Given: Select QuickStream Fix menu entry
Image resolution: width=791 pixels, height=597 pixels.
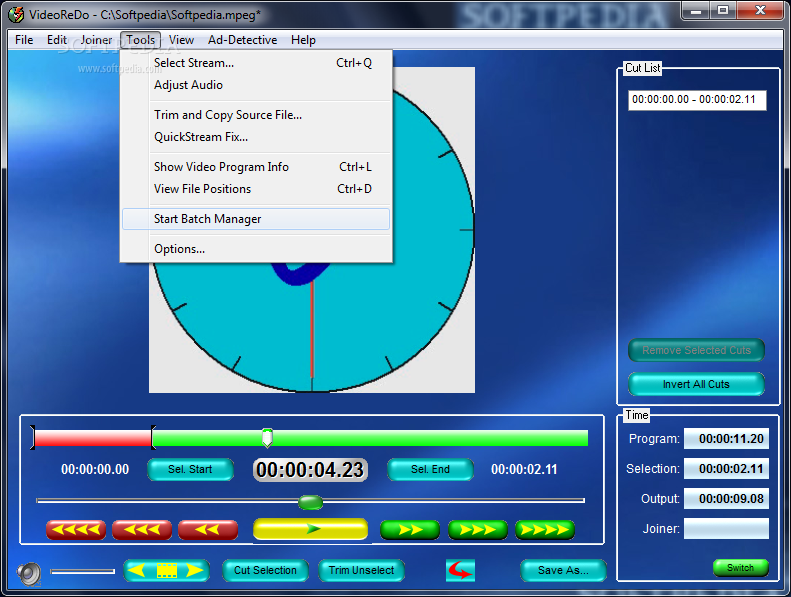Looking at the screenshot, I should [x=256, y=137].
